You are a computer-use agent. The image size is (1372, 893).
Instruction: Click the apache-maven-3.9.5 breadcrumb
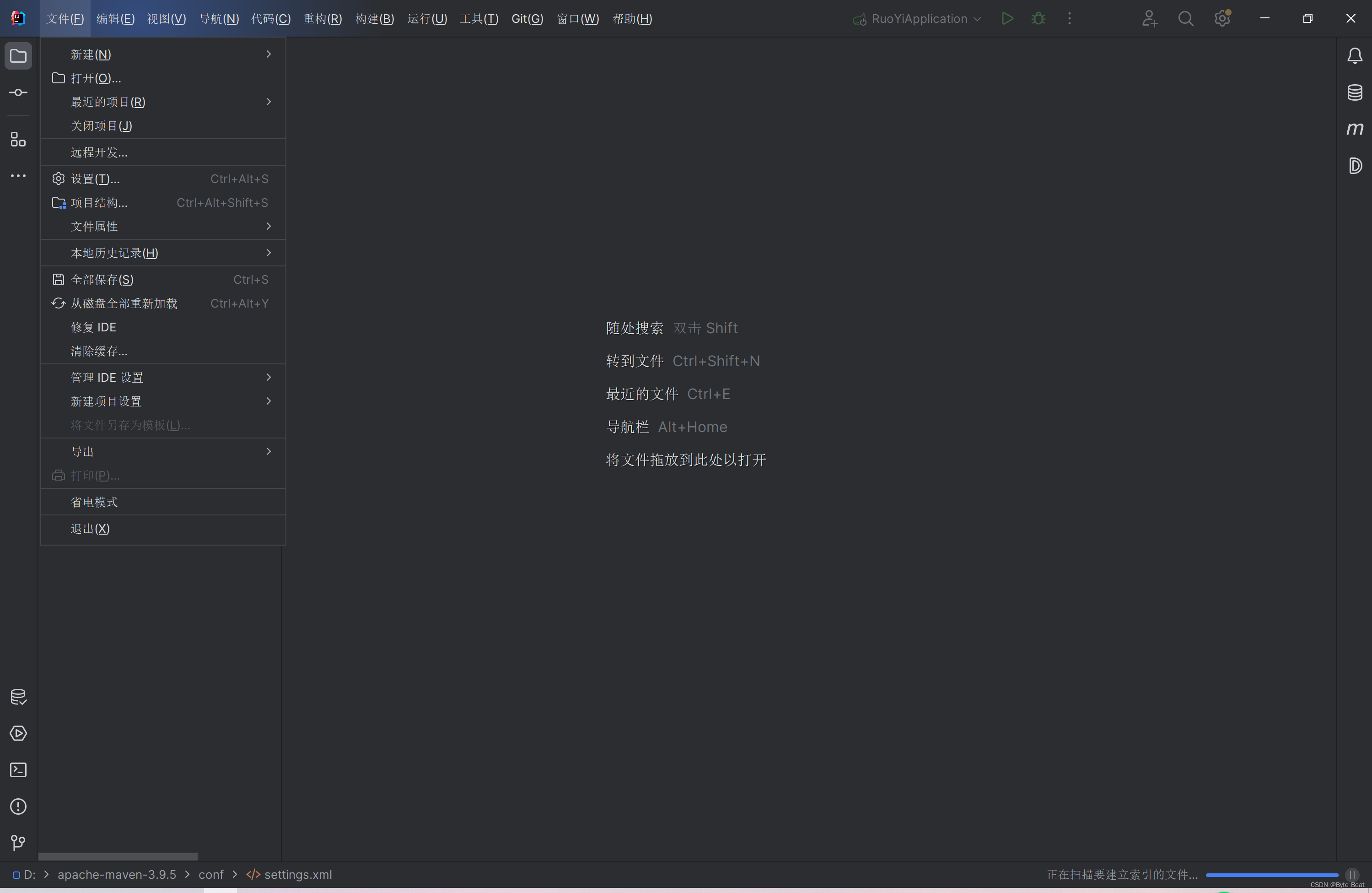coord(117,875)
